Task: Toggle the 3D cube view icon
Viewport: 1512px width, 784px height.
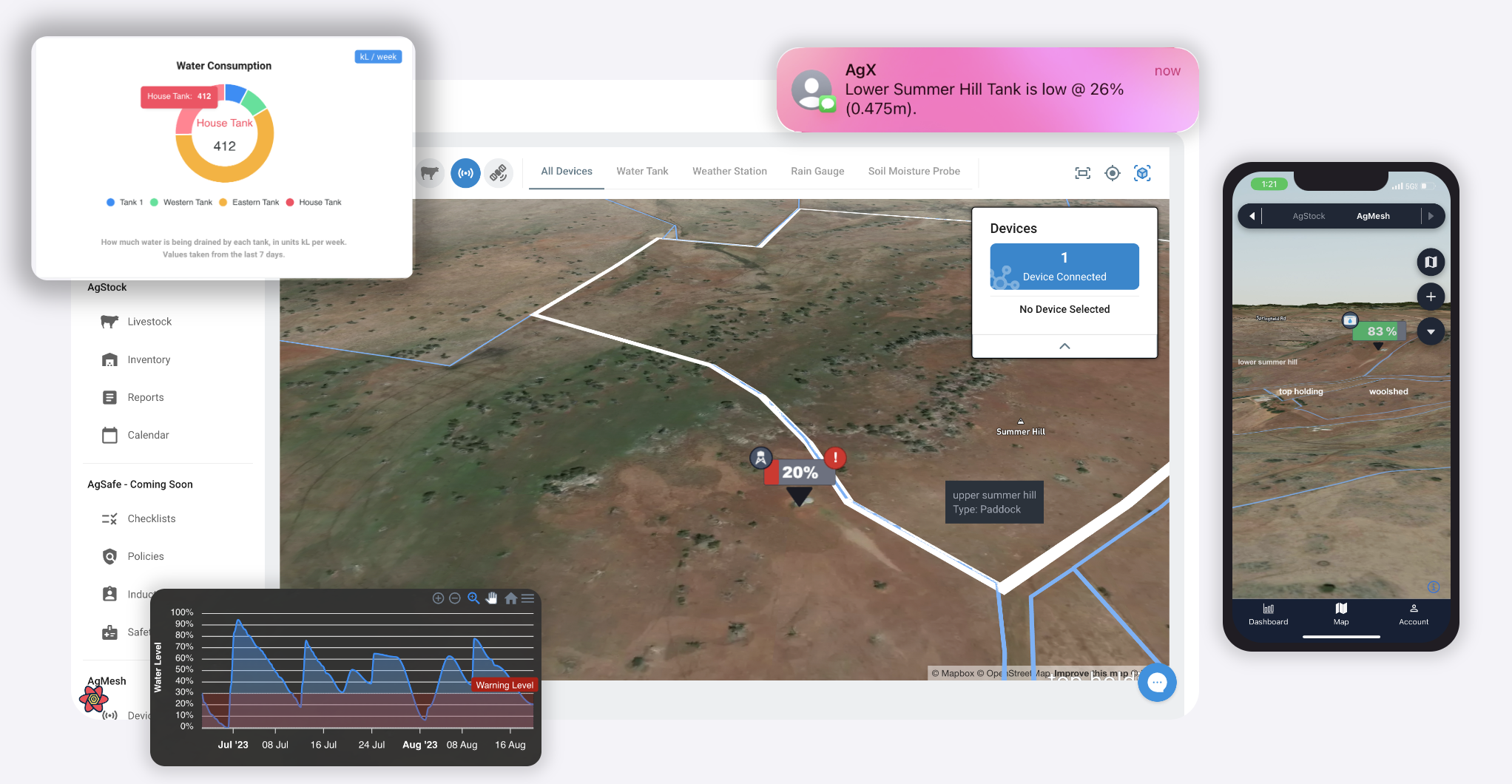Action: (x=1142, y=173)
